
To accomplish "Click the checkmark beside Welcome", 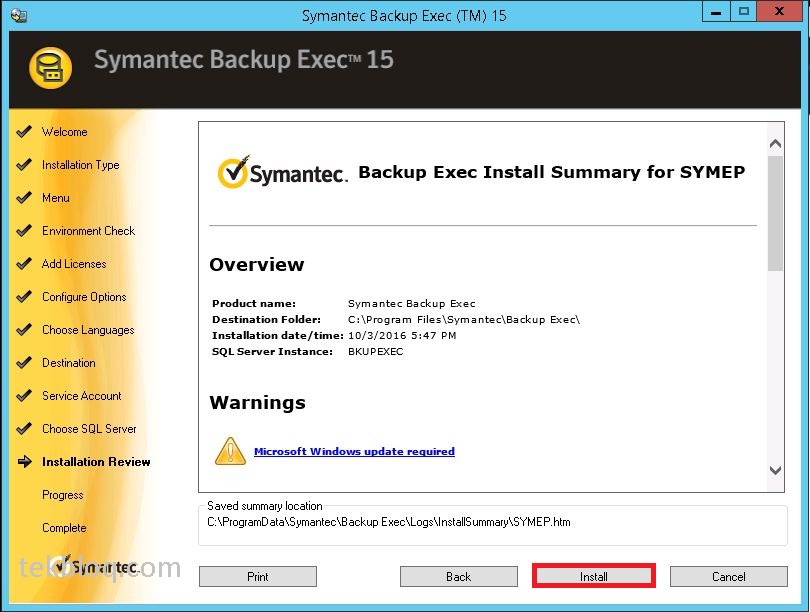I will click(24, 132).
